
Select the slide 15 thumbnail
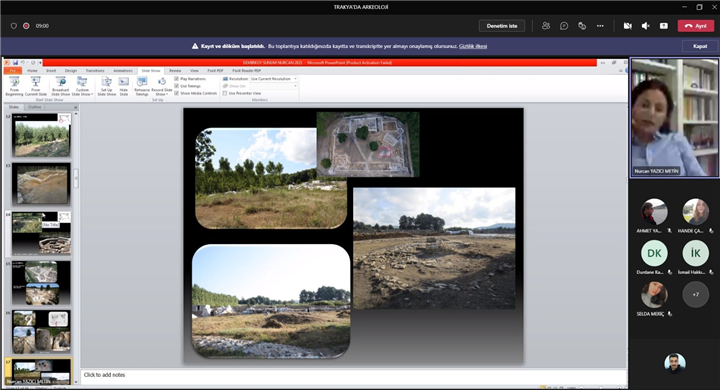pyautogui.click(x=41, y=283)
